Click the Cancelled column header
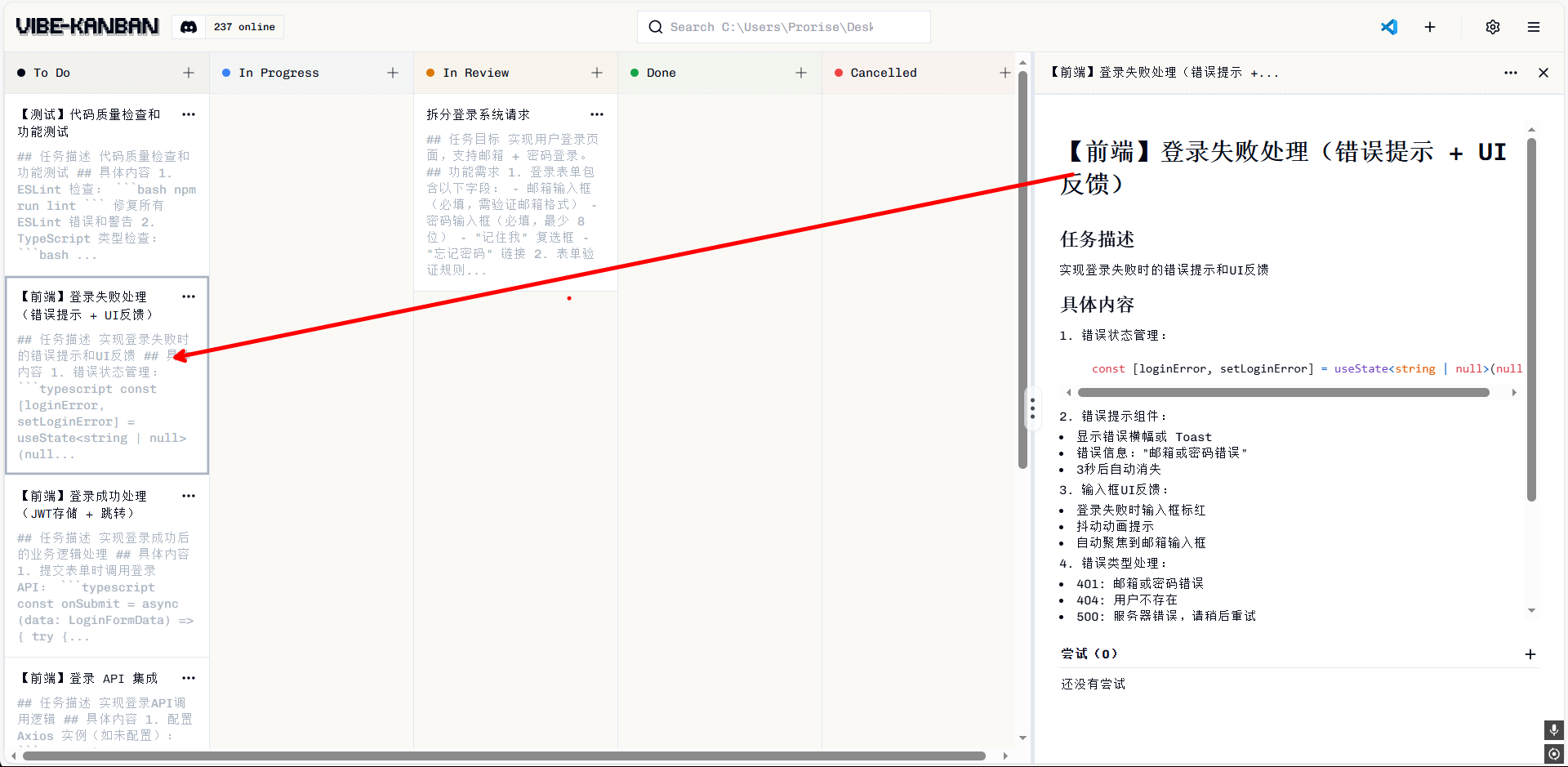The width and height of the screenshot is (1568, 767). tap(883, 73)
